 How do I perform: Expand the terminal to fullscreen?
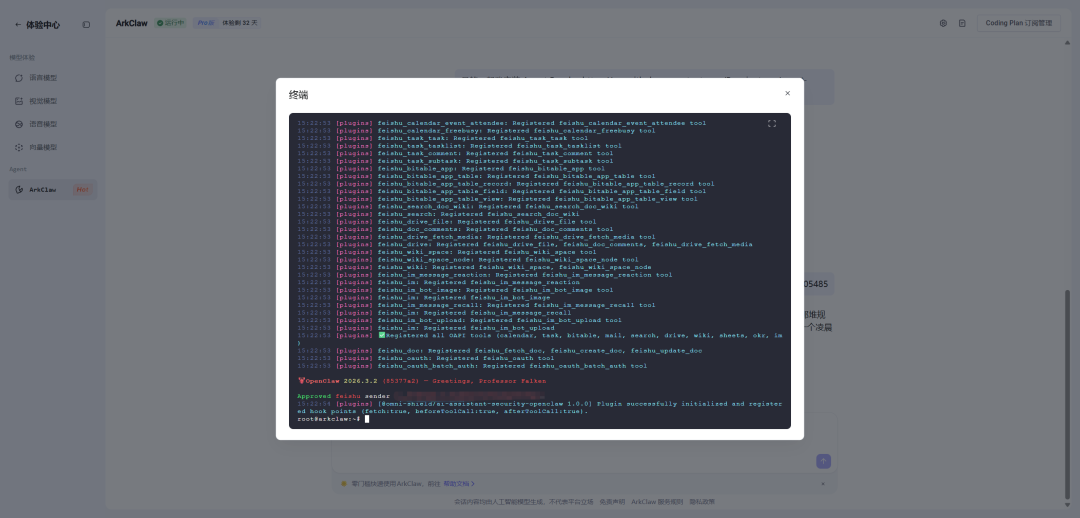(x=771, y=123)
